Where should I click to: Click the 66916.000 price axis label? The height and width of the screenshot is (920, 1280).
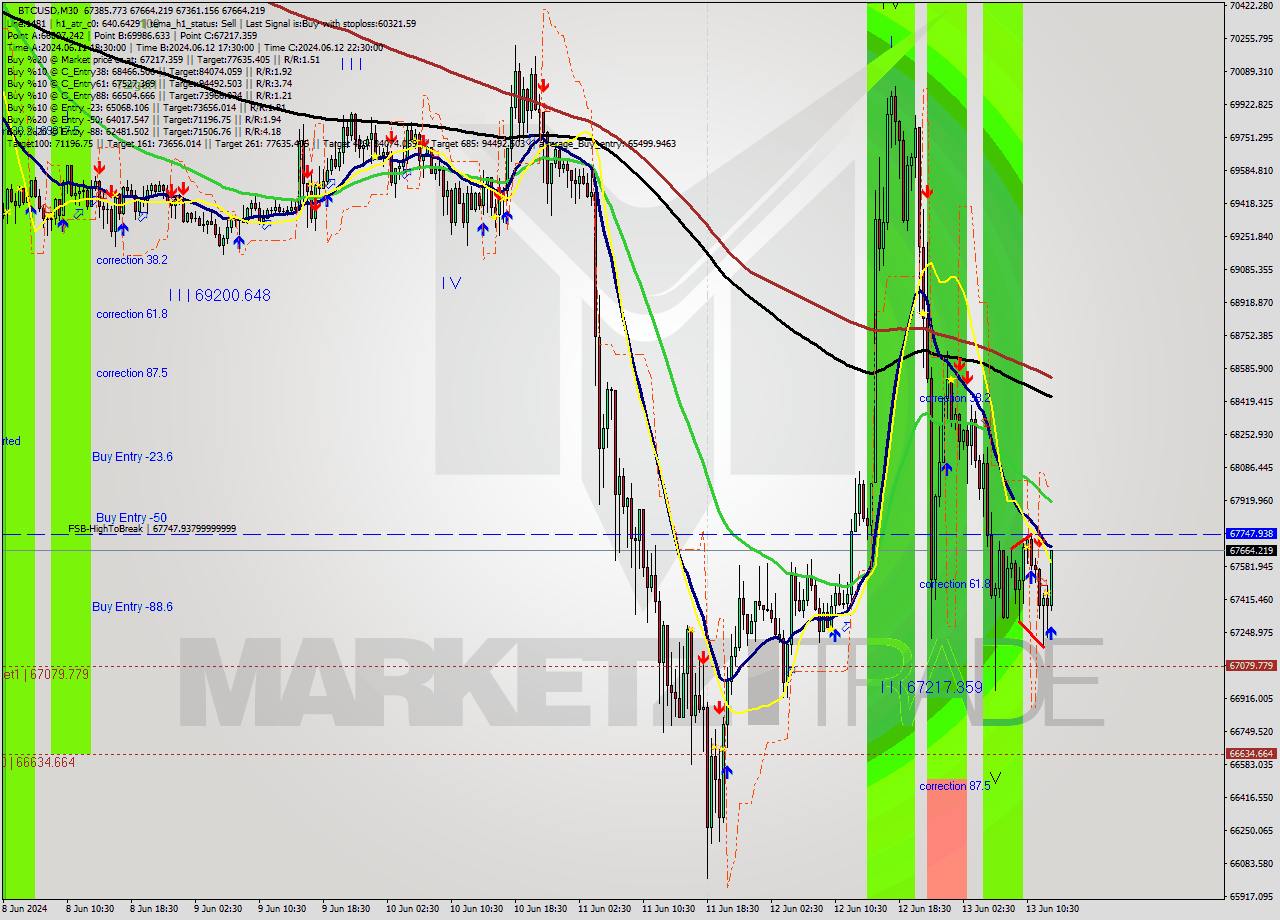pos(1251,698)
